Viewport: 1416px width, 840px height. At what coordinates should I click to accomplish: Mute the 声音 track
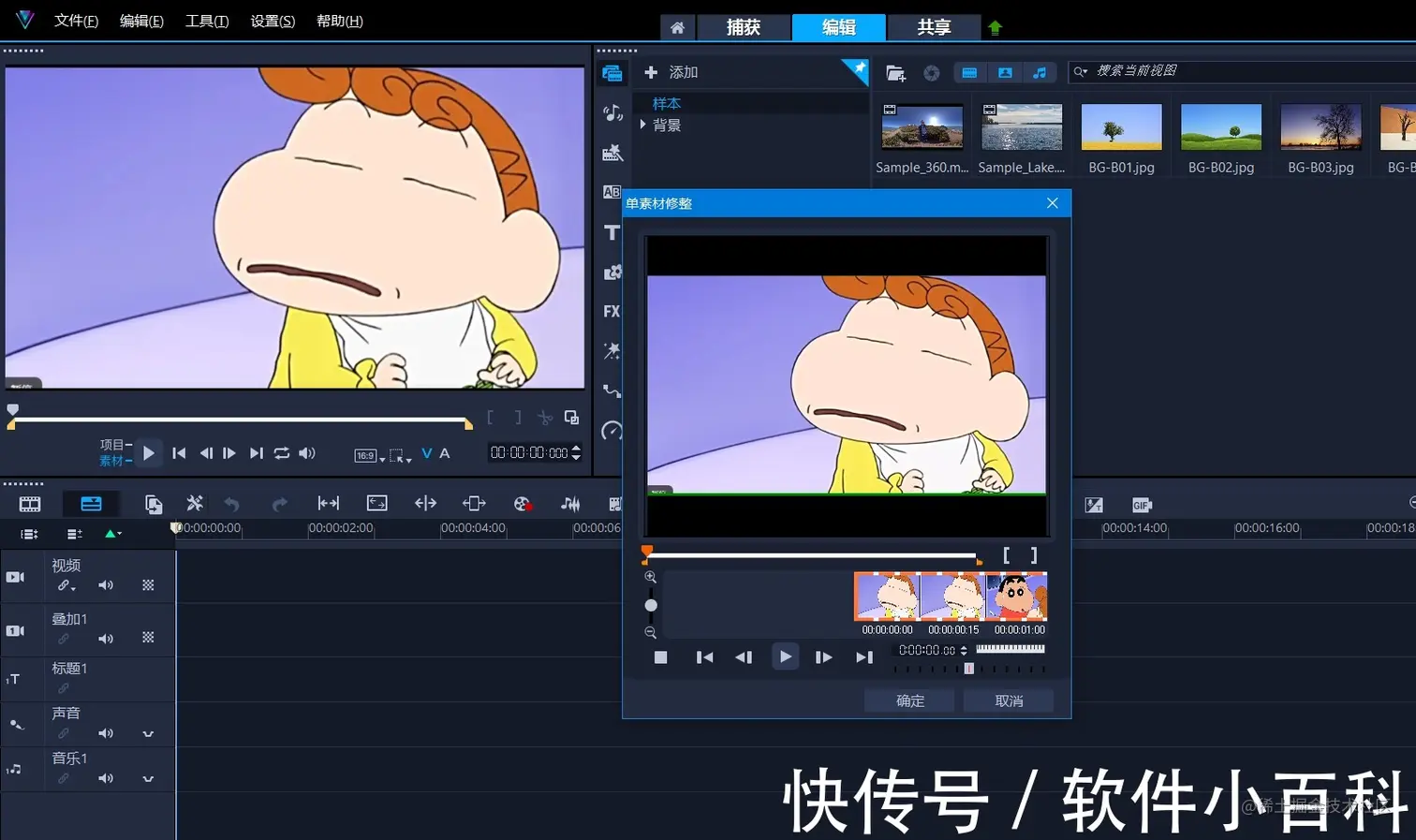106,733
